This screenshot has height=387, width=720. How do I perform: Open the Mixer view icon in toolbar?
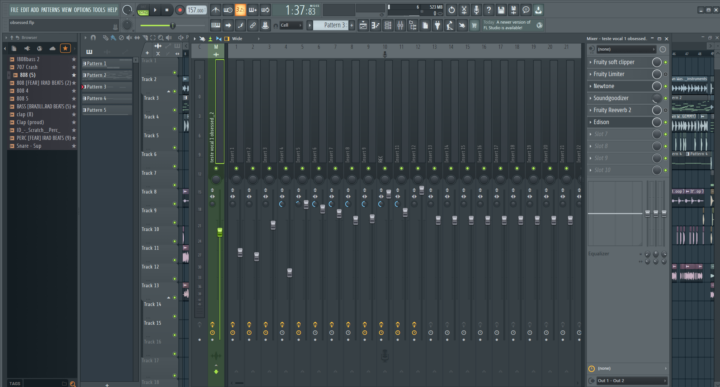point(400,25)
